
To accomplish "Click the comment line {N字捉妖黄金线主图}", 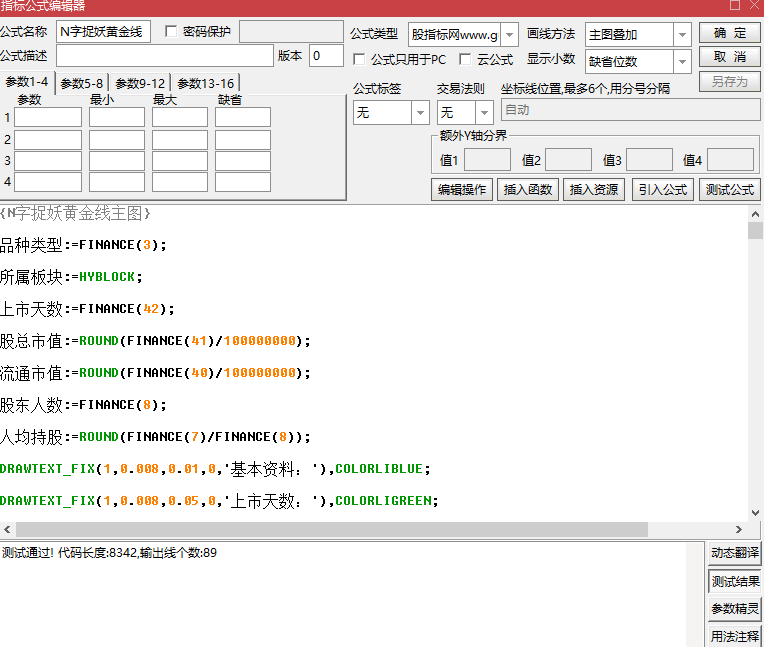I will point(75,213).
